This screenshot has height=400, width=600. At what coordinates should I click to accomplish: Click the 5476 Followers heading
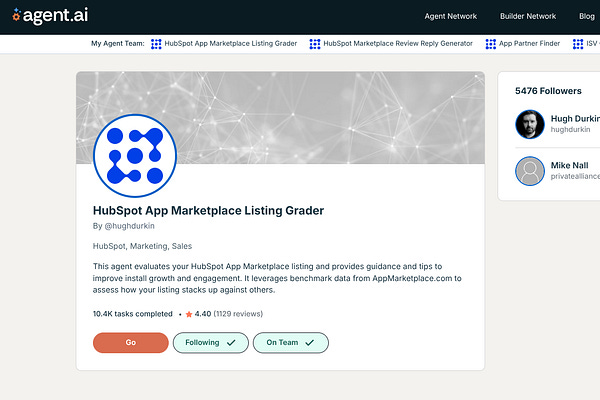[548, 91]
